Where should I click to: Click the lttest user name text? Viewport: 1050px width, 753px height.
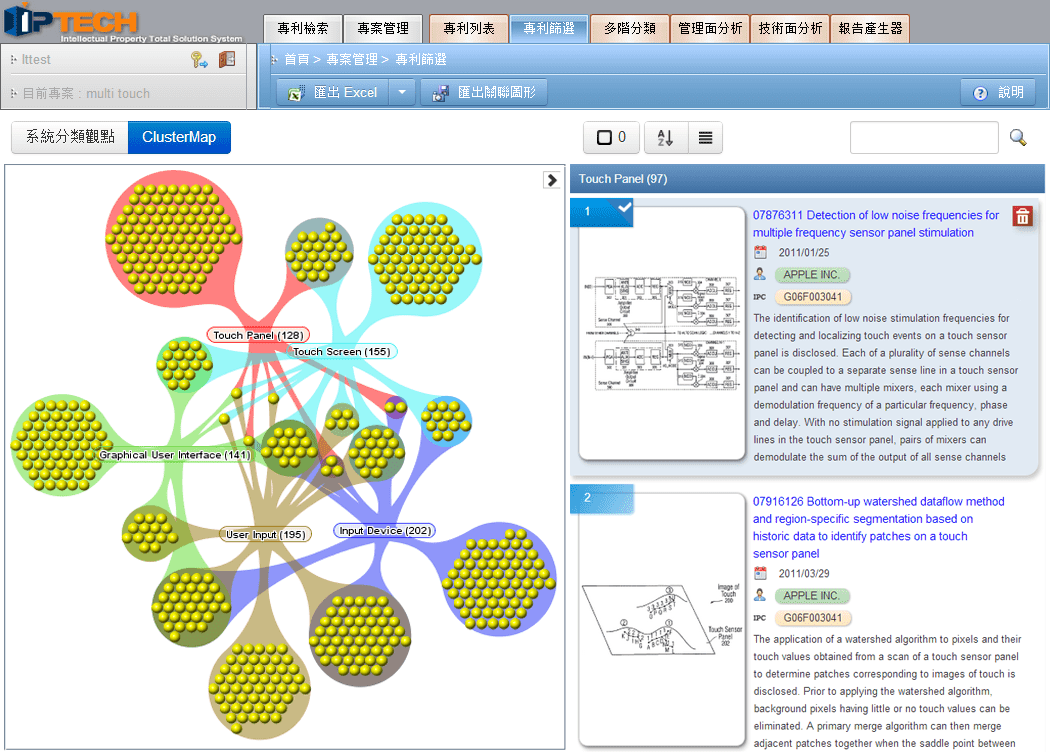click(x=36, y=60)
